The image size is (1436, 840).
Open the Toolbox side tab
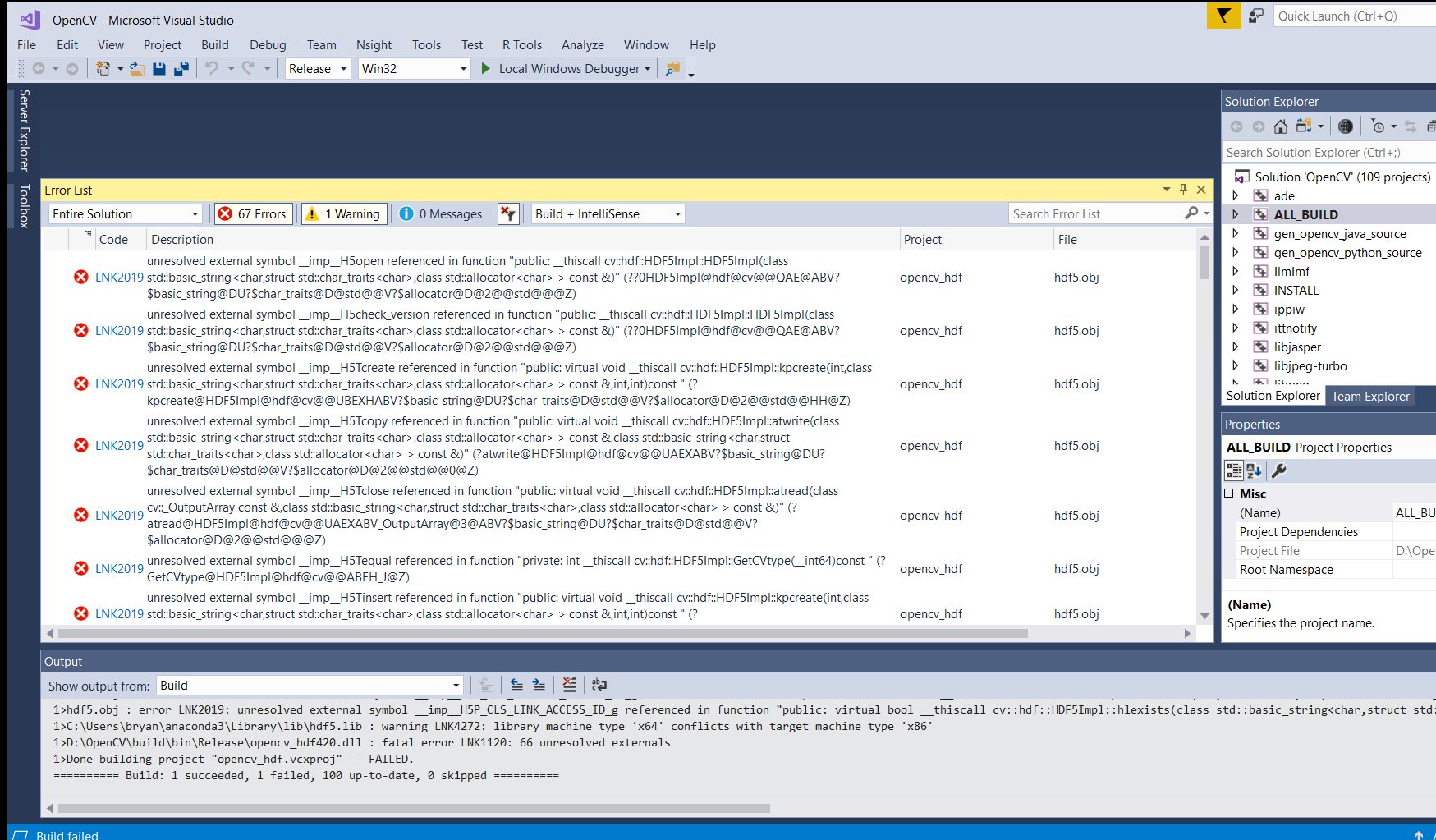(x=24, y=205)
